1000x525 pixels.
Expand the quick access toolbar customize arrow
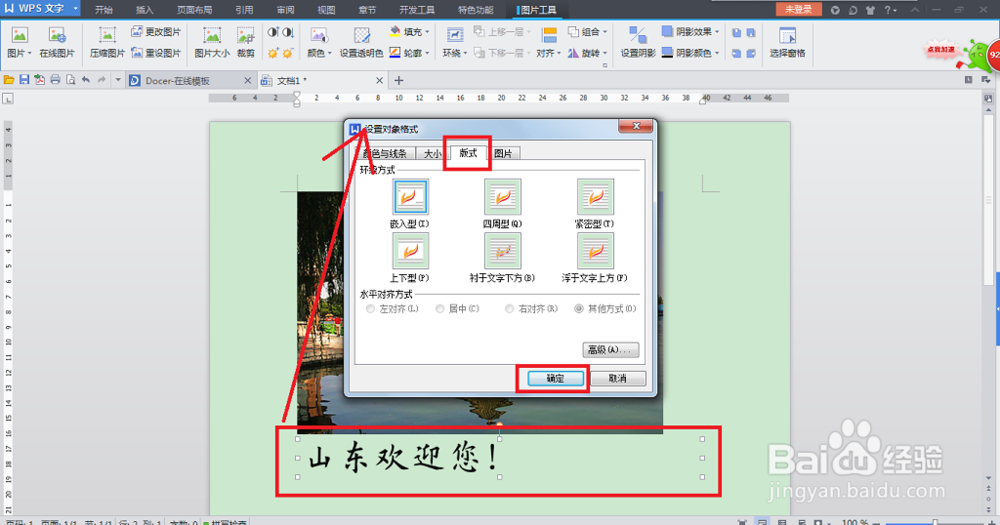click(118, 80)
